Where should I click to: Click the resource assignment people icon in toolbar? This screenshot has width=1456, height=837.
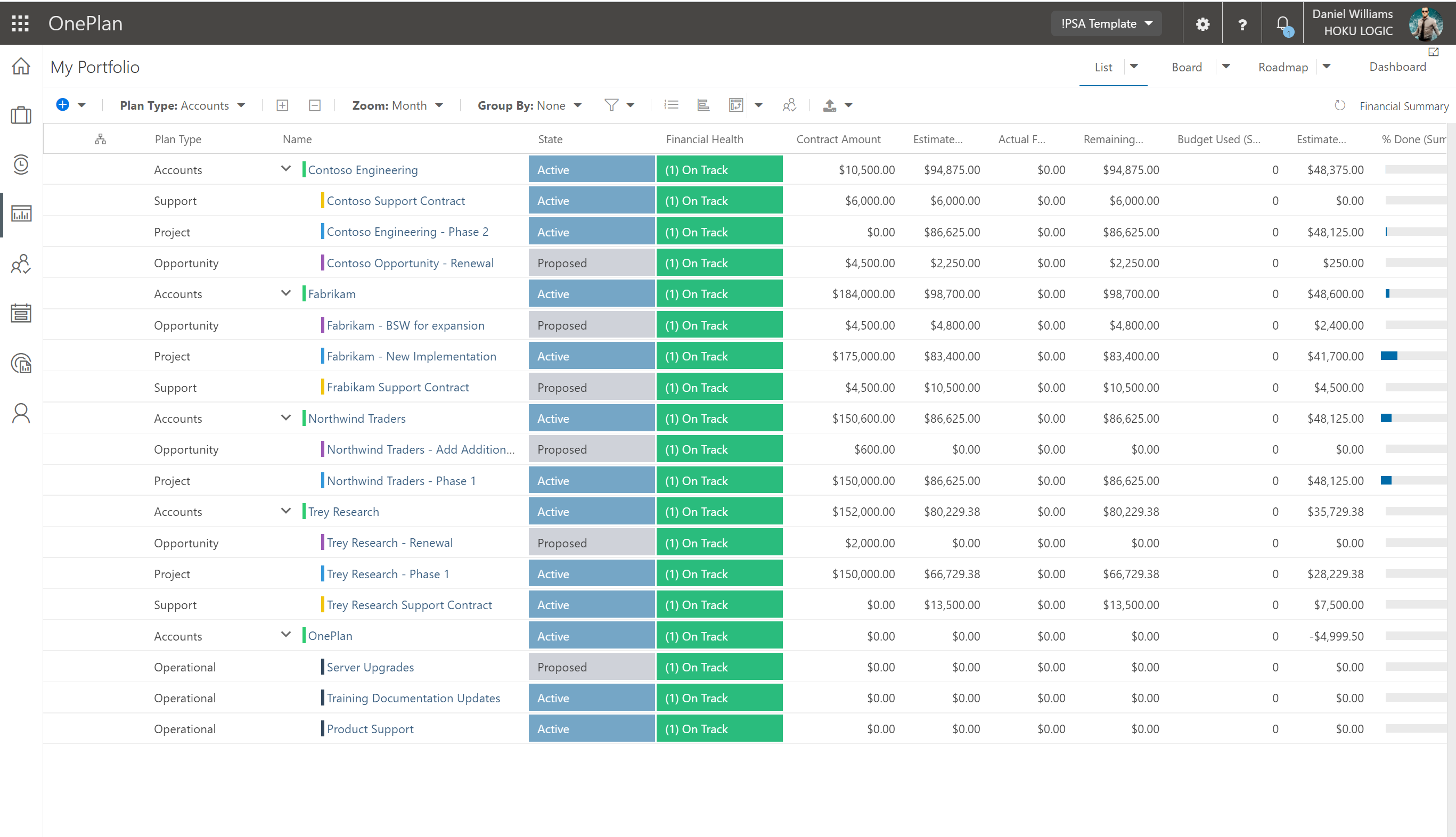789,105
